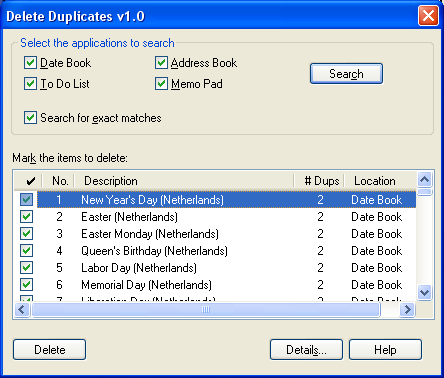Select the Memorial Day (Netherlands) description
The width and height of the screenshot is (444, 378).
coord(146,285)
